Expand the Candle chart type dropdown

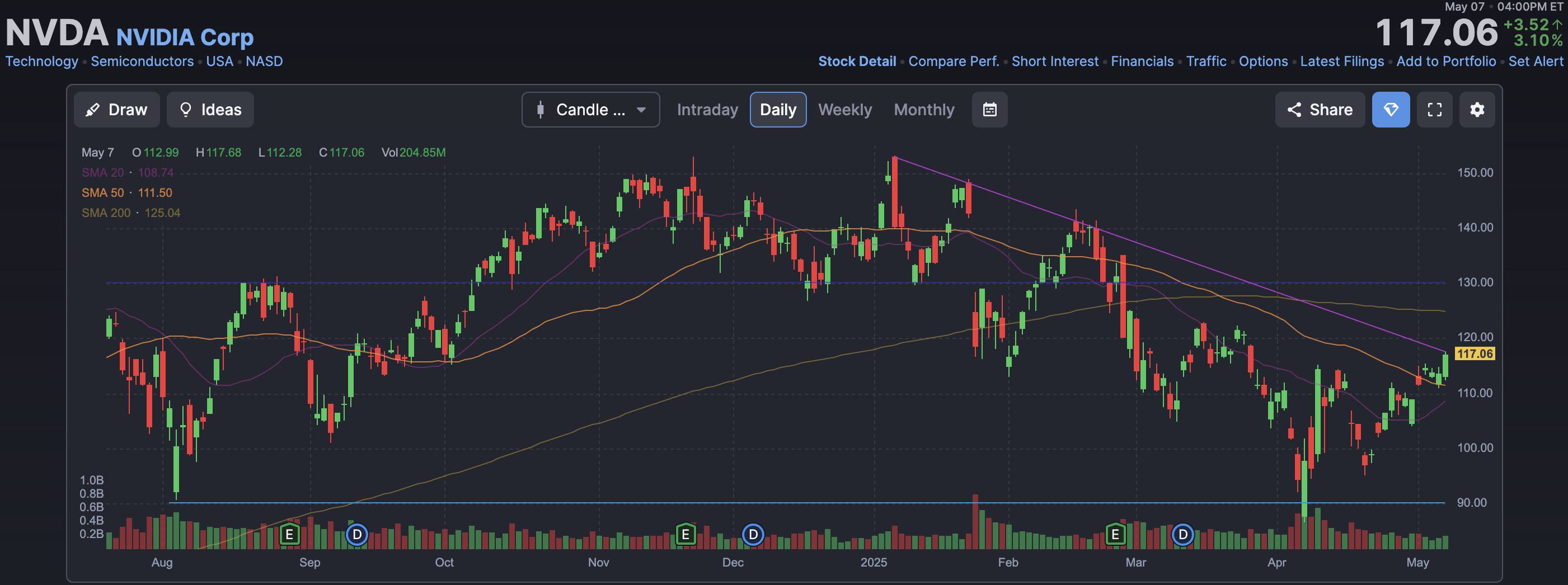[x=590, y=110]
